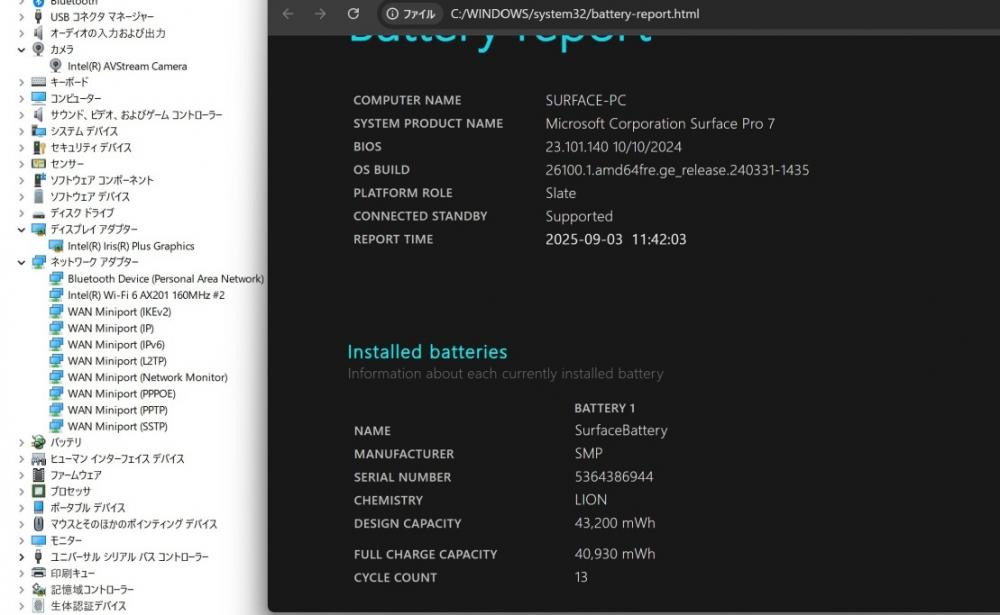The height and width of the screenshot is (615, 1000).
Task: Click the ネットワーク アダプター icon
Action: coord(38,262)
